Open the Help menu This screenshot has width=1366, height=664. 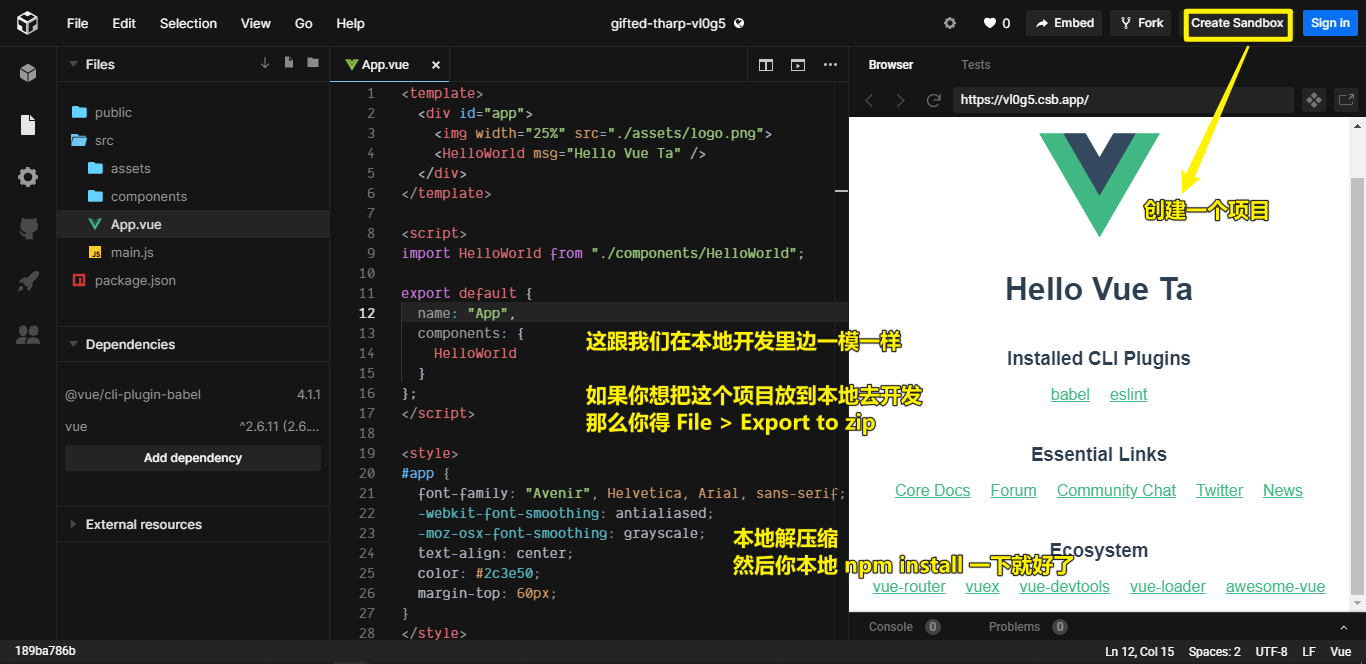350,23
